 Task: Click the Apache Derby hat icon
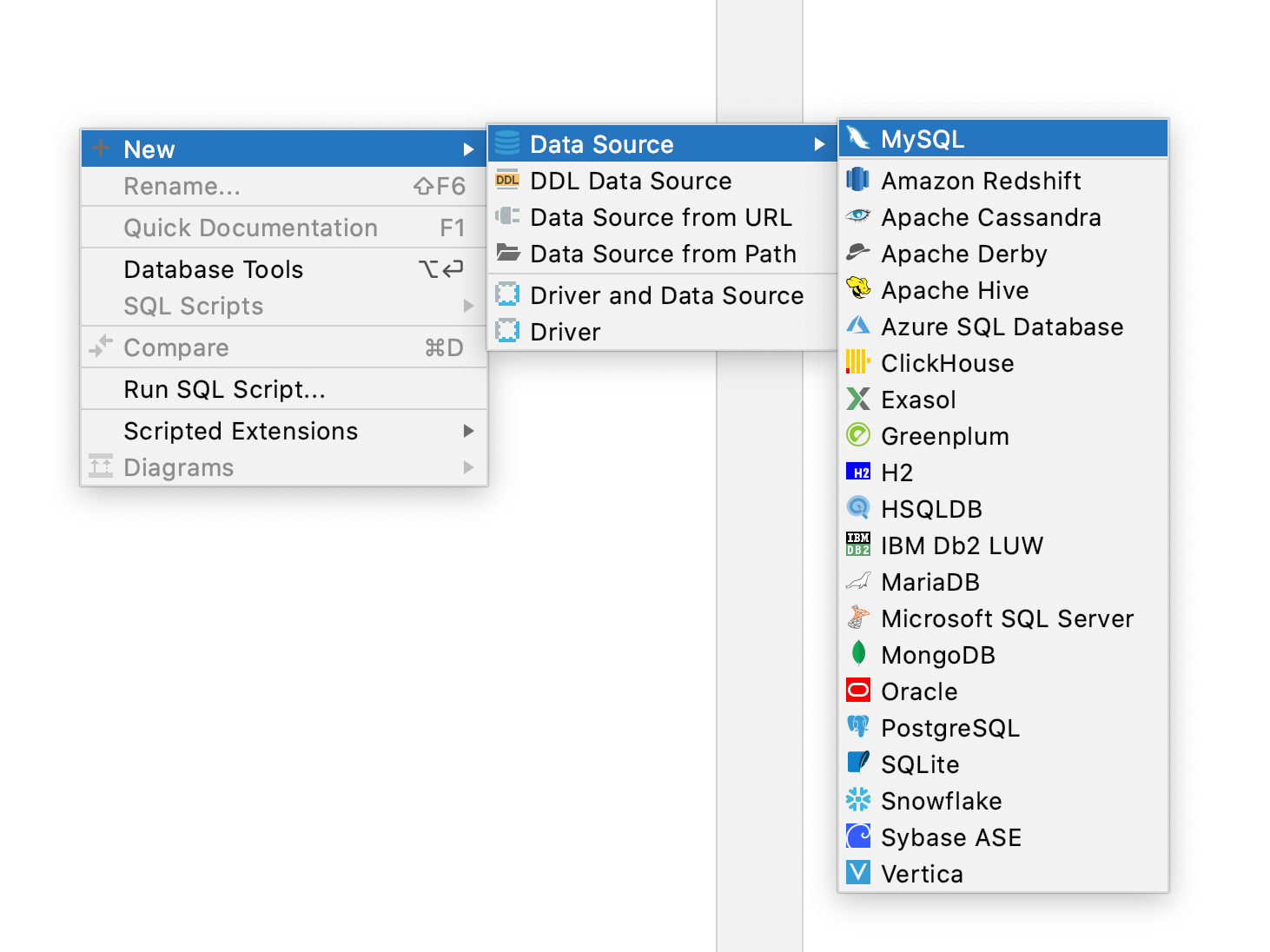click(x=858, y=253)
